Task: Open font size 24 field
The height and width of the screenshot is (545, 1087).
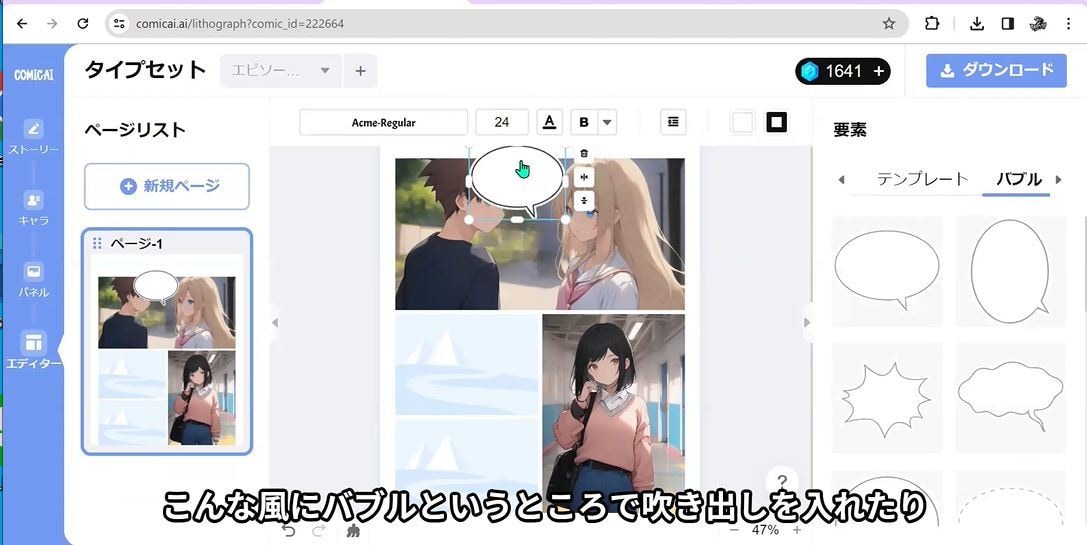Action: [x=502, y=122]
